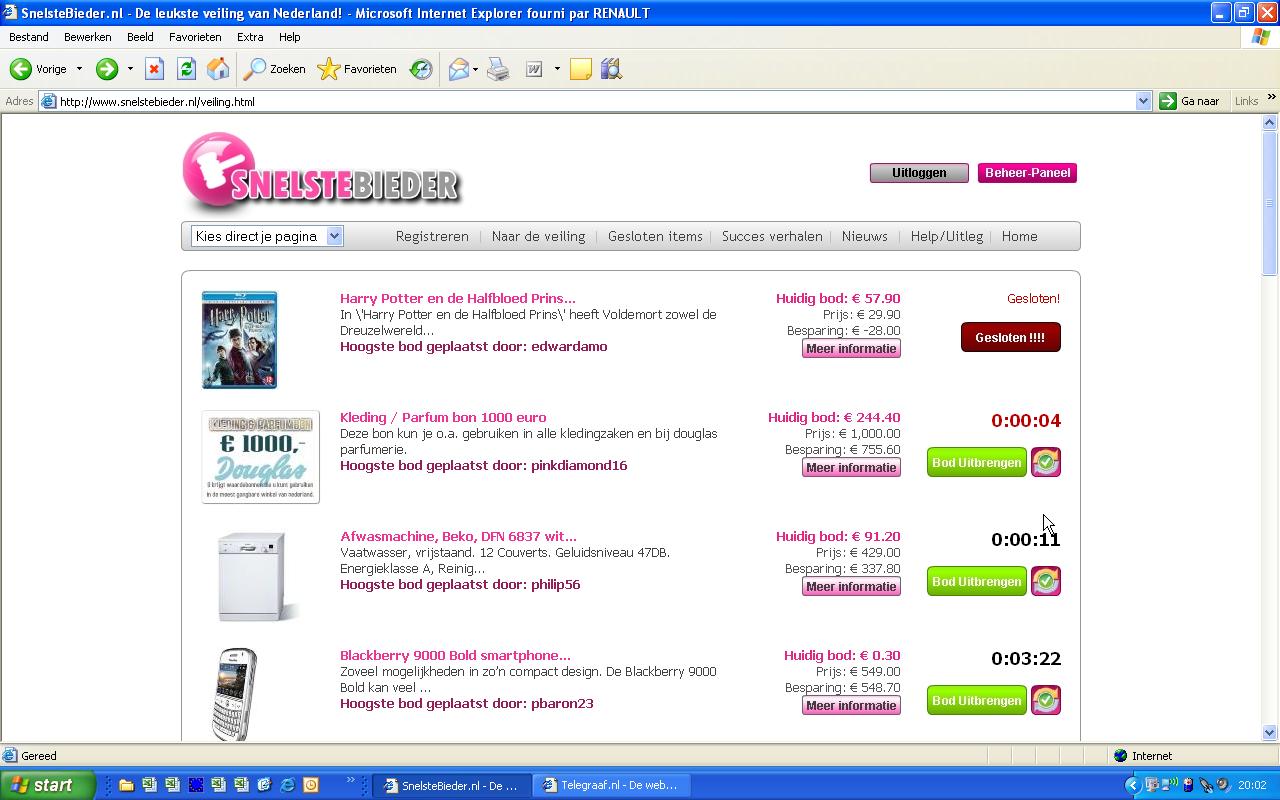Open the Word edit icon in the toolbar

[533, 69]
